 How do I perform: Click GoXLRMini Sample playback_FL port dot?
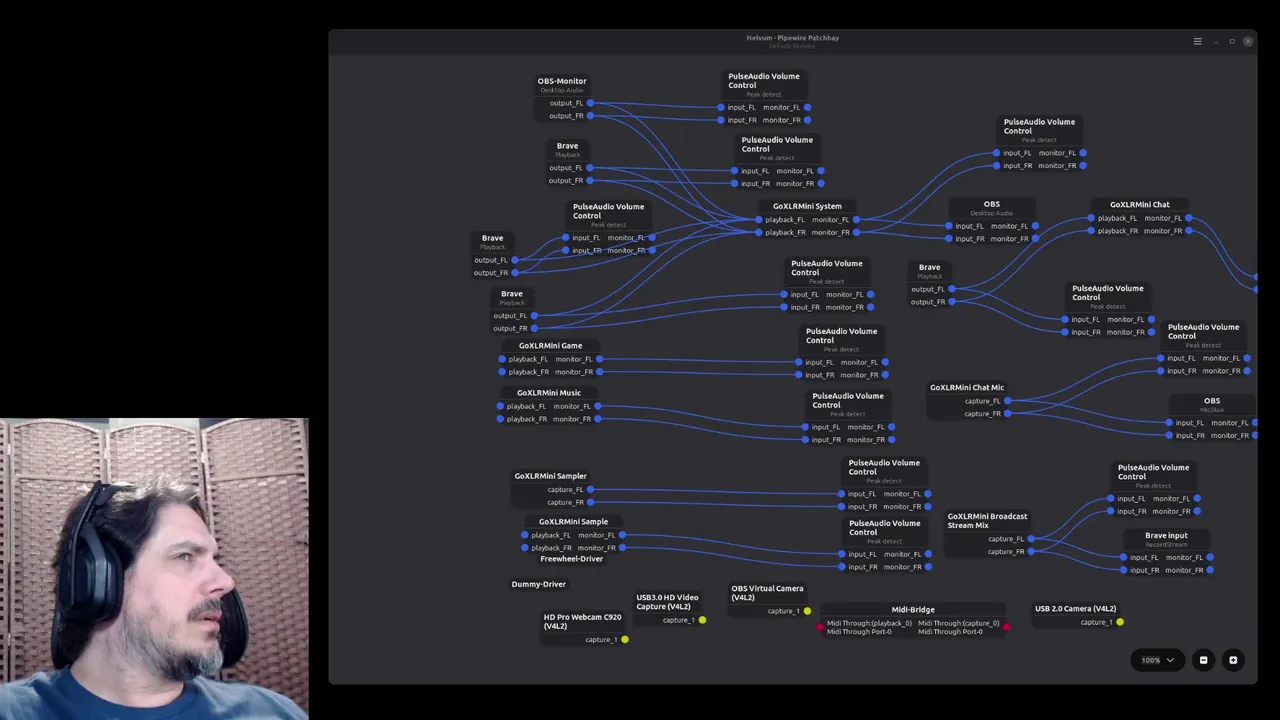click(524, 535)
